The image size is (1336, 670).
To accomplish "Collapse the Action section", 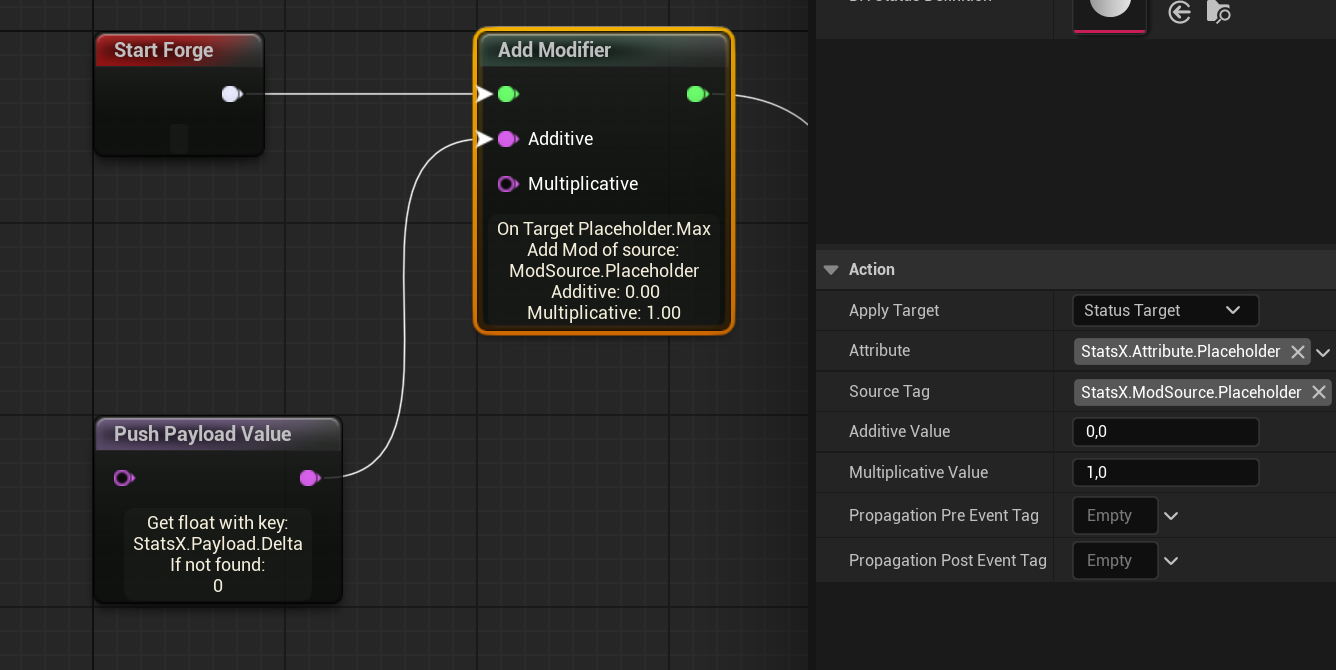I will [x=830, y=270].
